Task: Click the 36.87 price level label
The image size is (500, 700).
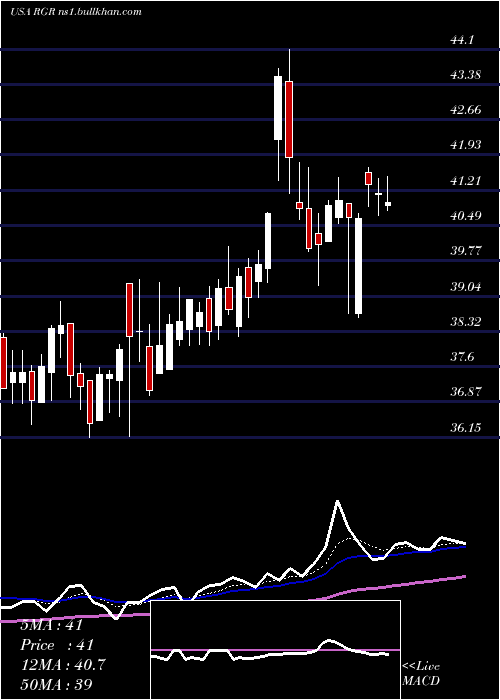Action: point(466,392)
